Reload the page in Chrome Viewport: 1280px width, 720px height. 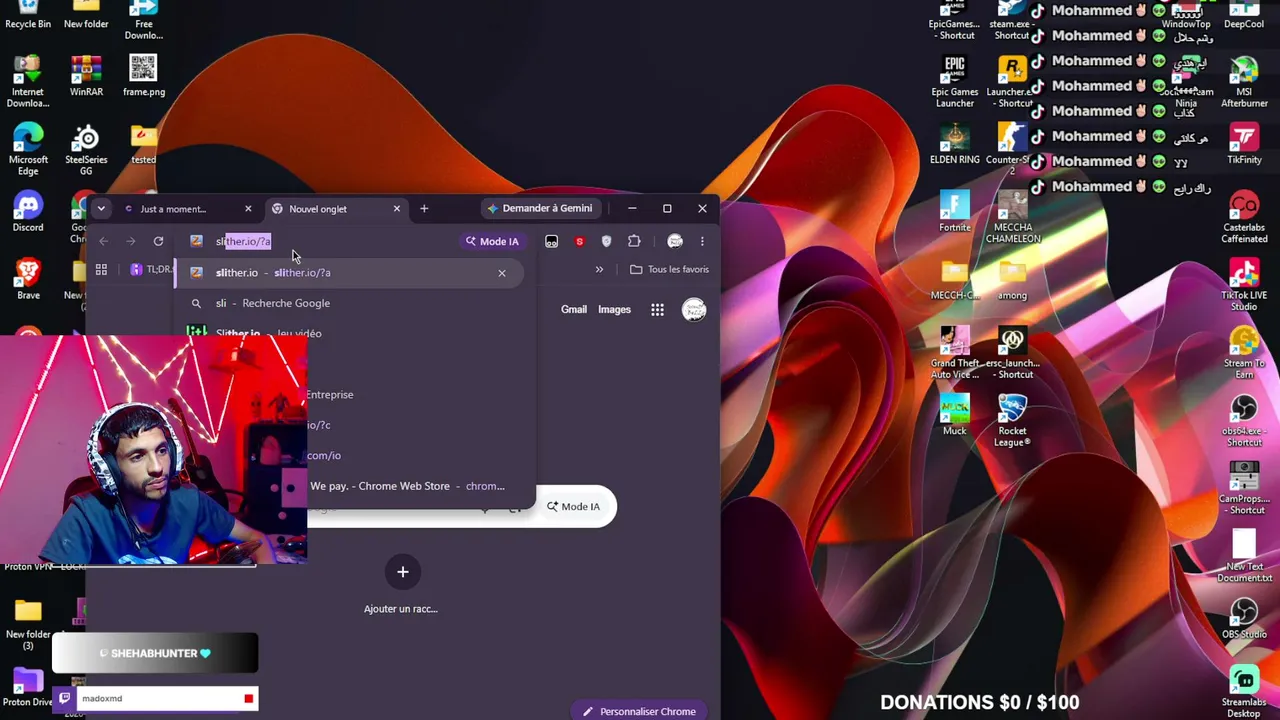[x=158, y=241]
